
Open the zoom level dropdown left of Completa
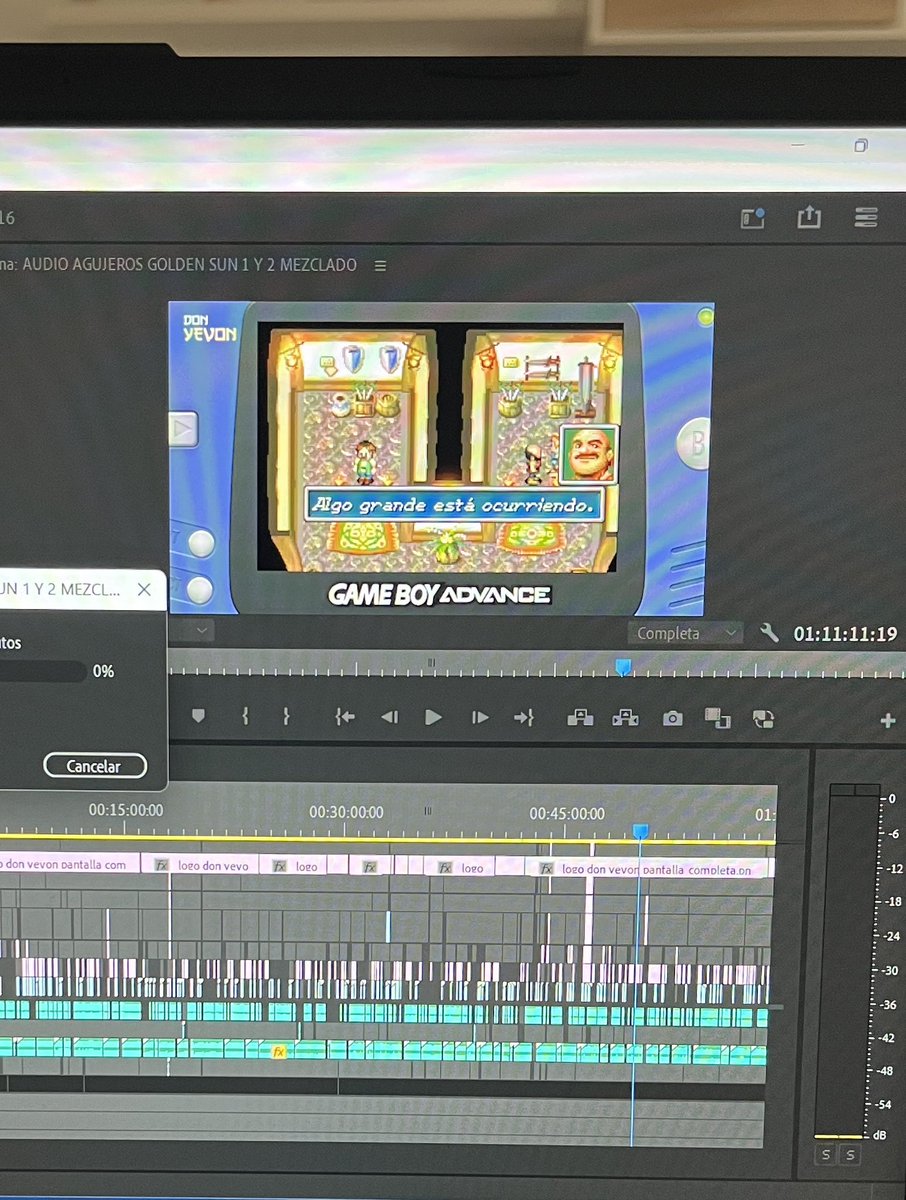pyautogui.click(x=191, y=630)
